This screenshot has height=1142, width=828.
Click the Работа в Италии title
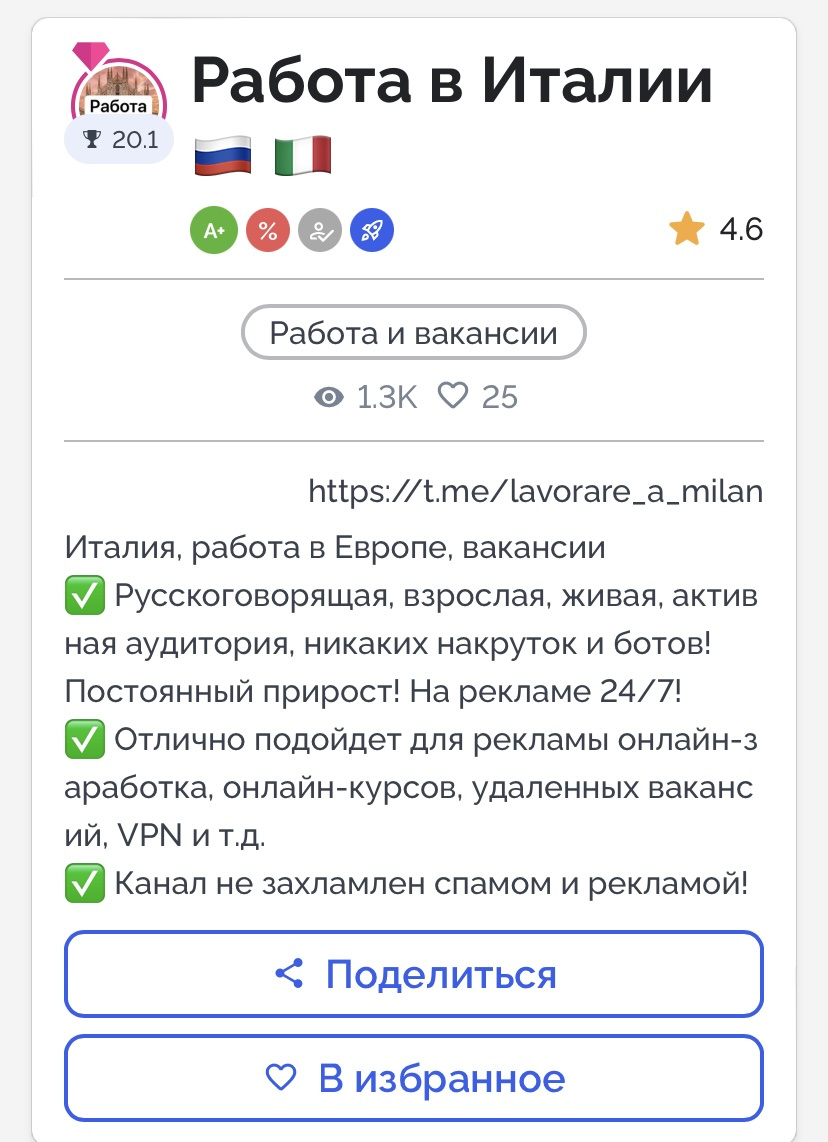[x=452, y=82]
